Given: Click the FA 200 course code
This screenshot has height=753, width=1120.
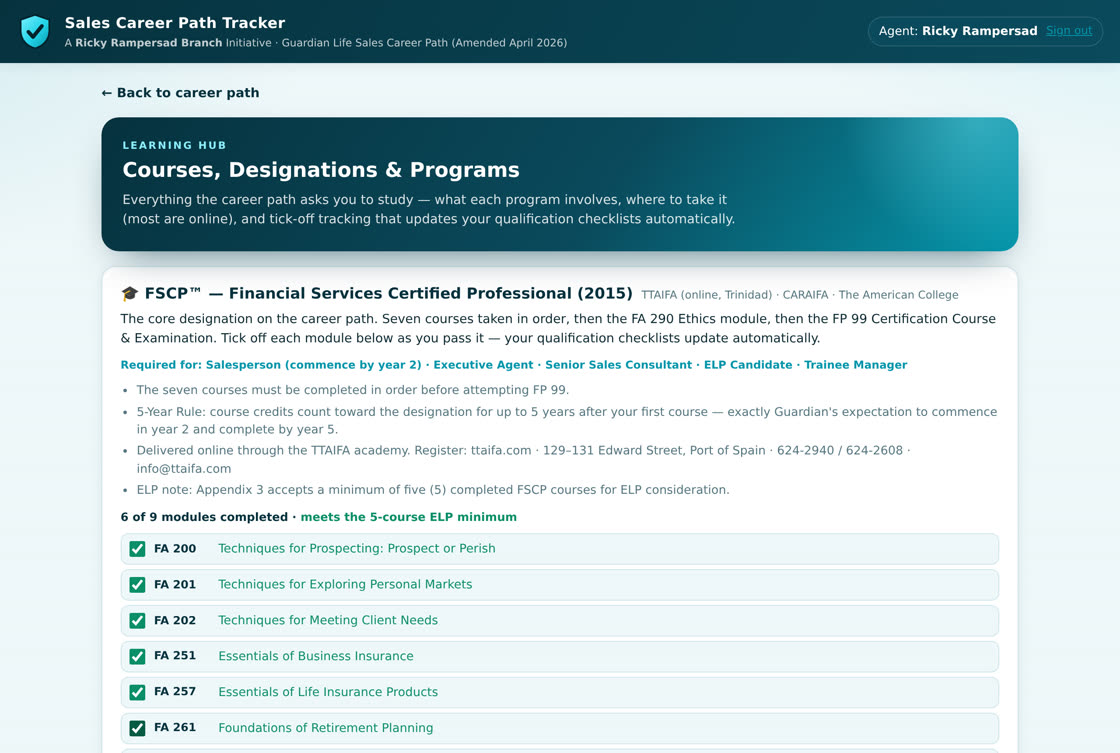Looking at the screenshot, I should 175,549.
